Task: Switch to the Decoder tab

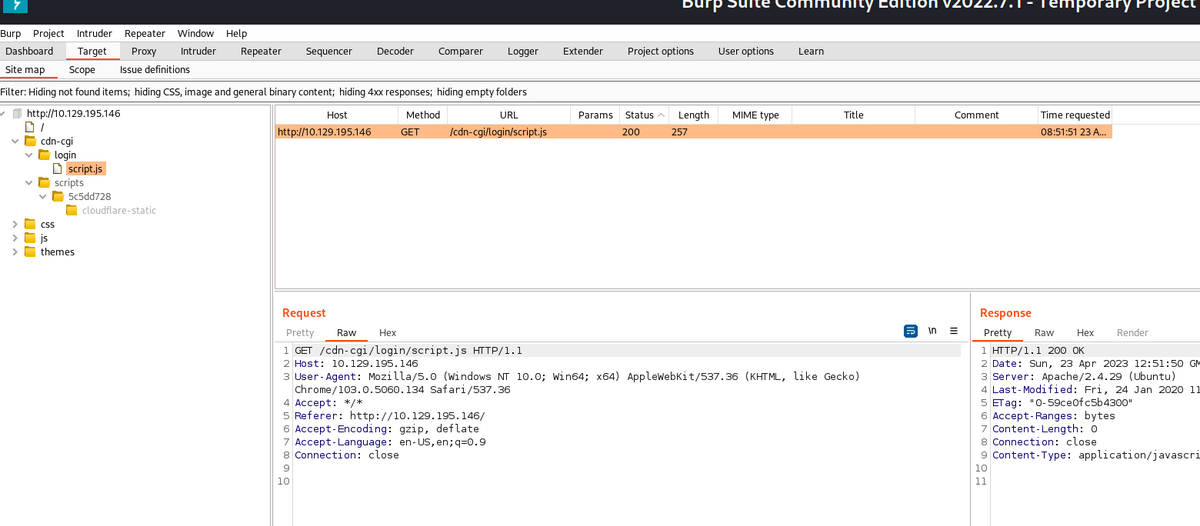Action: click(x=395, y=51)
